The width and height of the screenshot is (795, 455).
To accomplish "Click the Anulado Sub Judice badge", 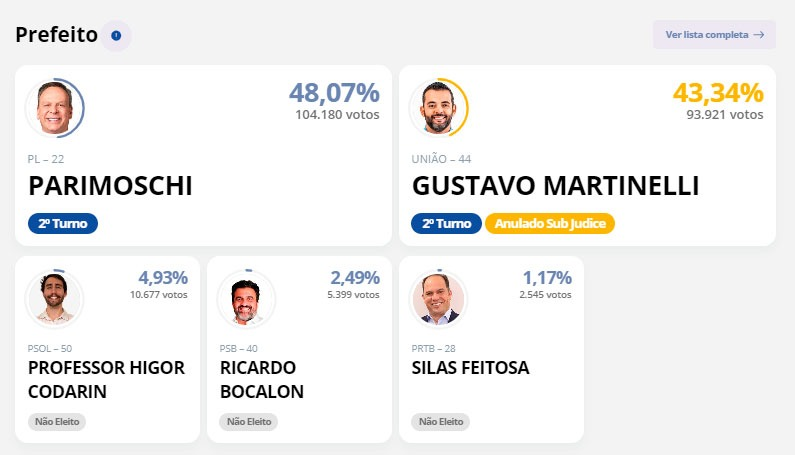I will [x=550, y=223].
